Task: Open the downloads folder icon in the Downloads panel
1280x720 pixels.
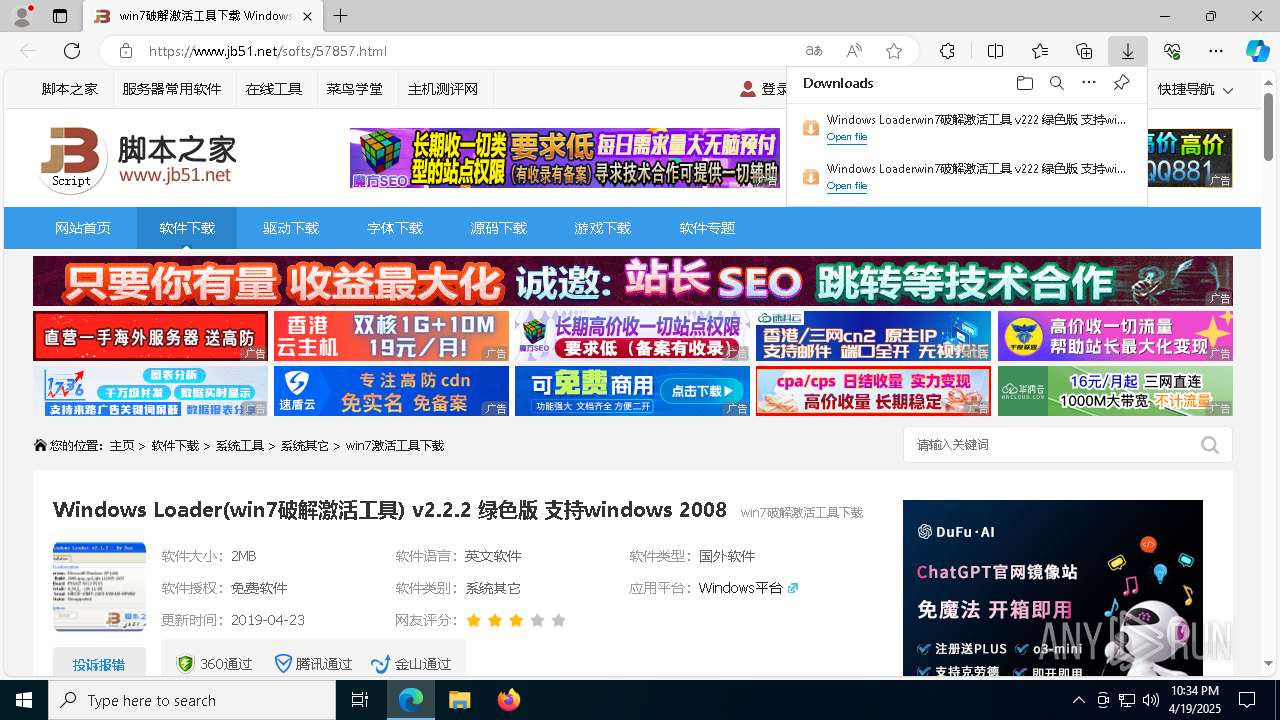Action: (x=1024, y=83)
